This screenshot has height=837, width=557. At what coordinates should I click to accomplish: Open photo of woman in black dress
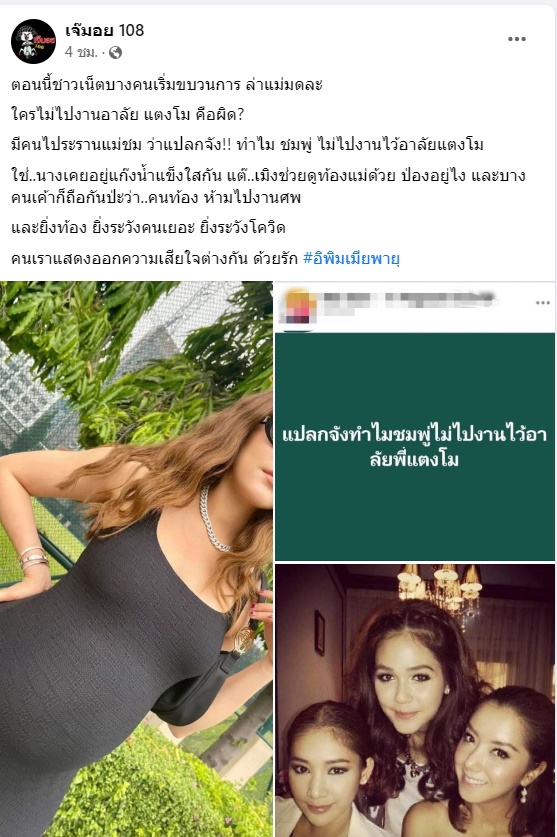(136, 559)
